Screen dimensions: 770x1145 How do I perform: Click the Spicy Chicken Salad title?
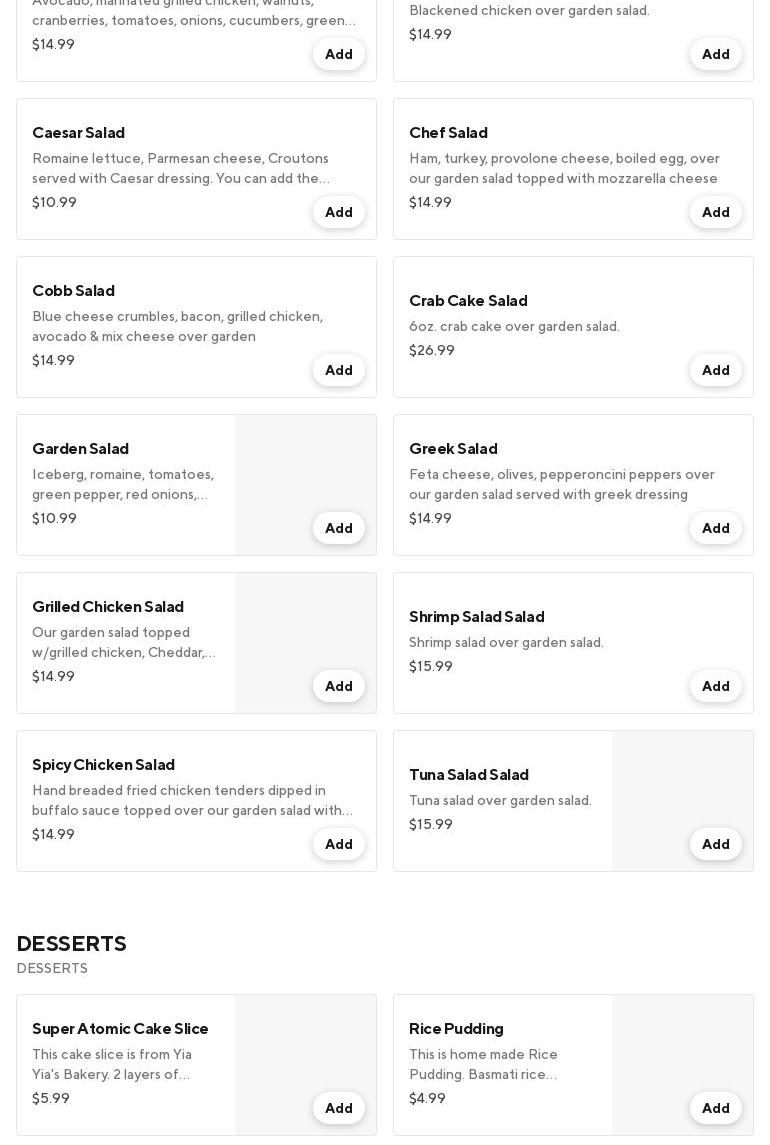103,764
